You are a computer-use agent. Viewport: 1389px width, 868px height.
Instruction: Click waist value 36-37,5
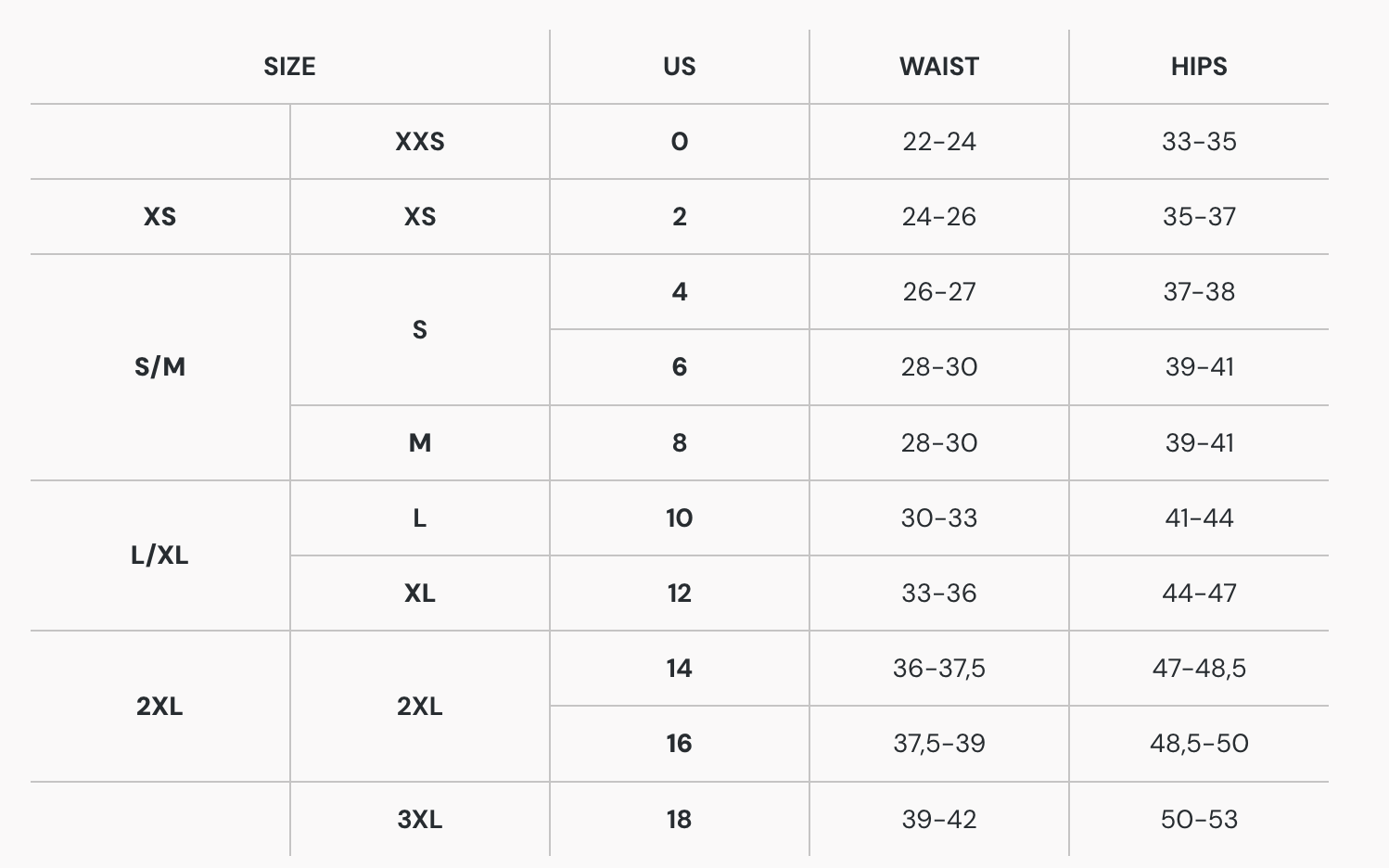[x=938, y=669]
